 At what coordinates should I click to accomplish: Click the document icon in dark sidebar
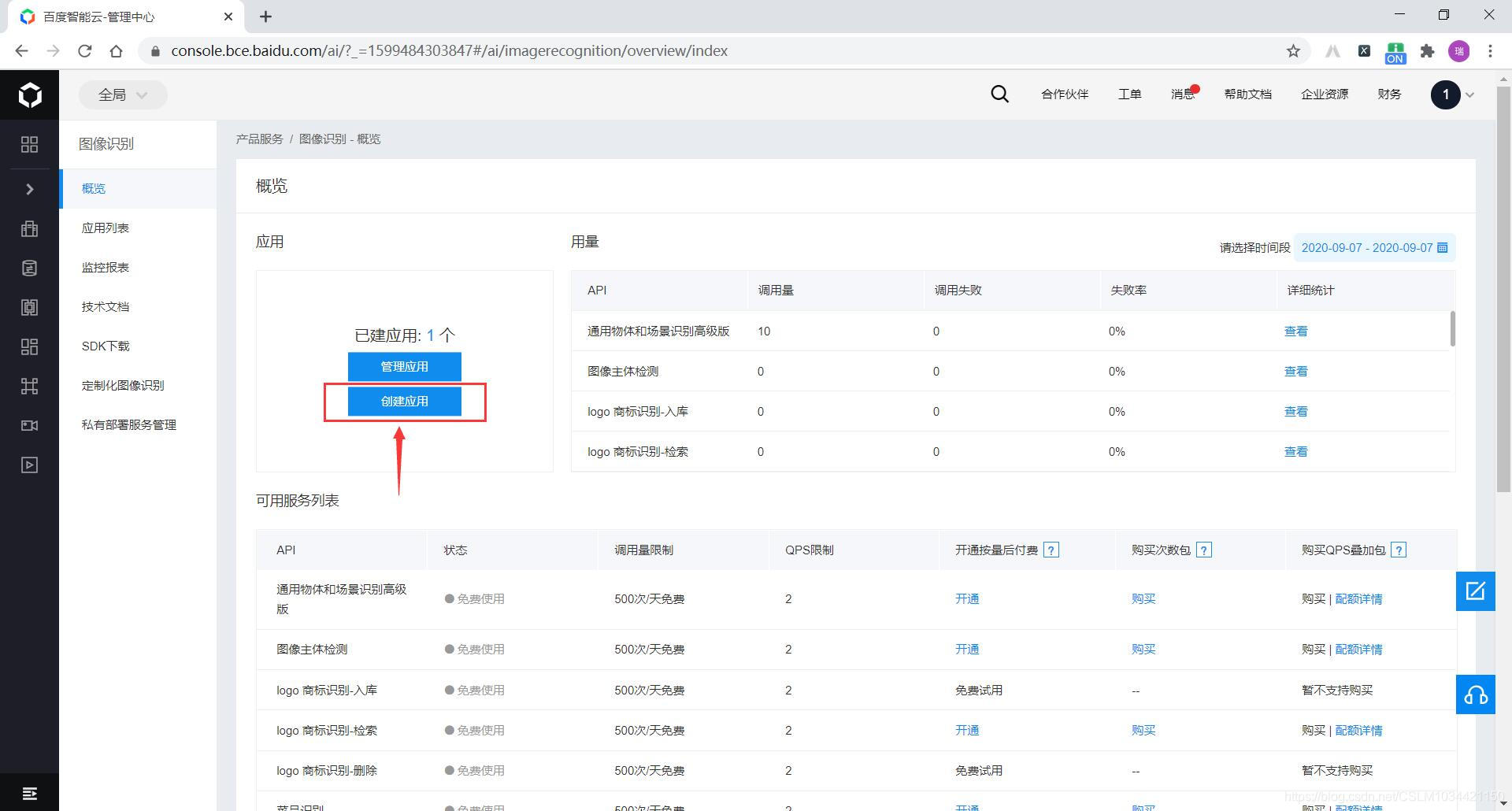pos(29,268)
